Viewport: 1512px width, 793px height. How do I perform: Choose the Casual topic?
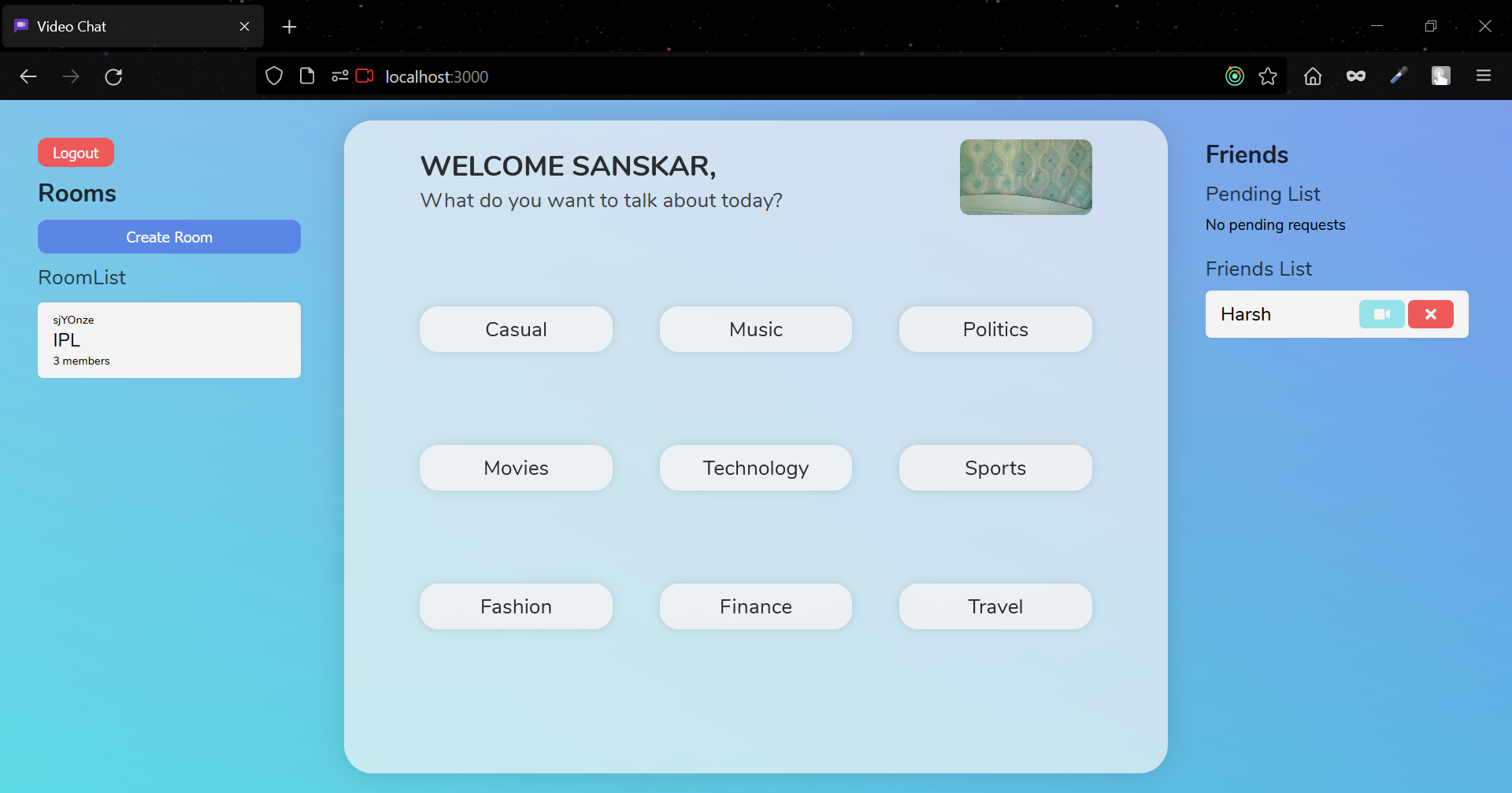coord(516,329)
